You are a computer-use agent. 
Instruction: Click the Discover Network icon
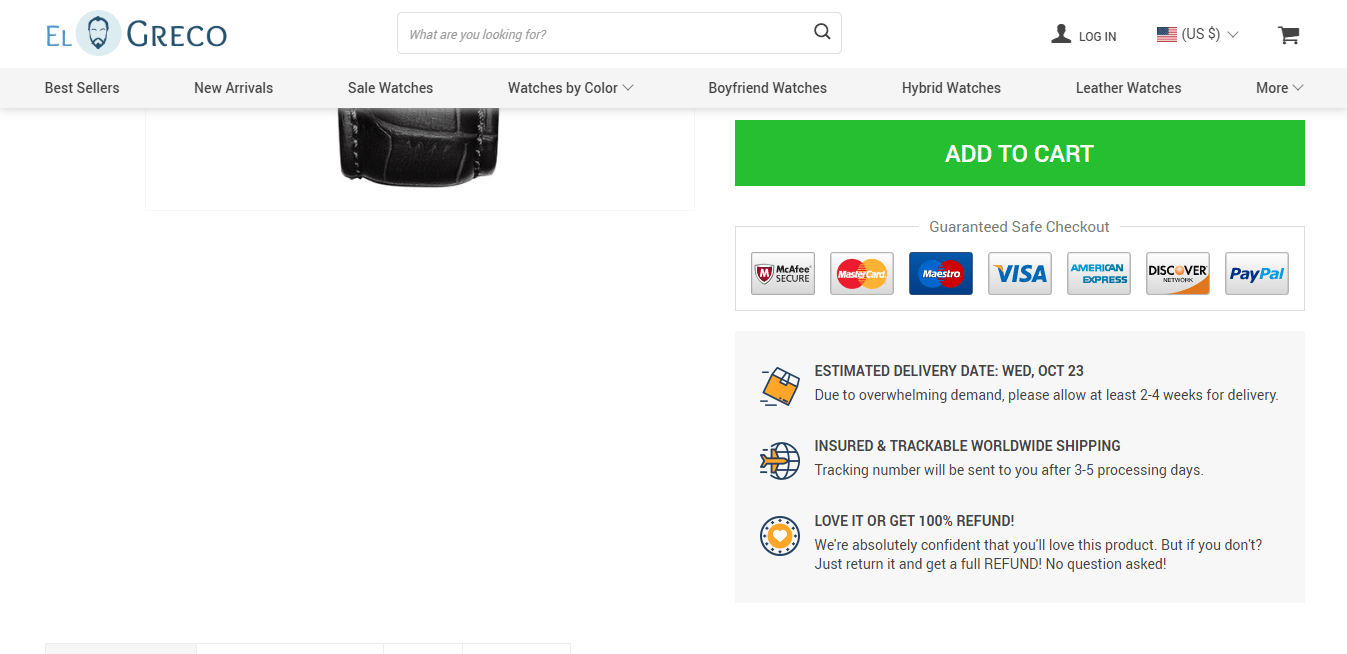click(1177, 273)
